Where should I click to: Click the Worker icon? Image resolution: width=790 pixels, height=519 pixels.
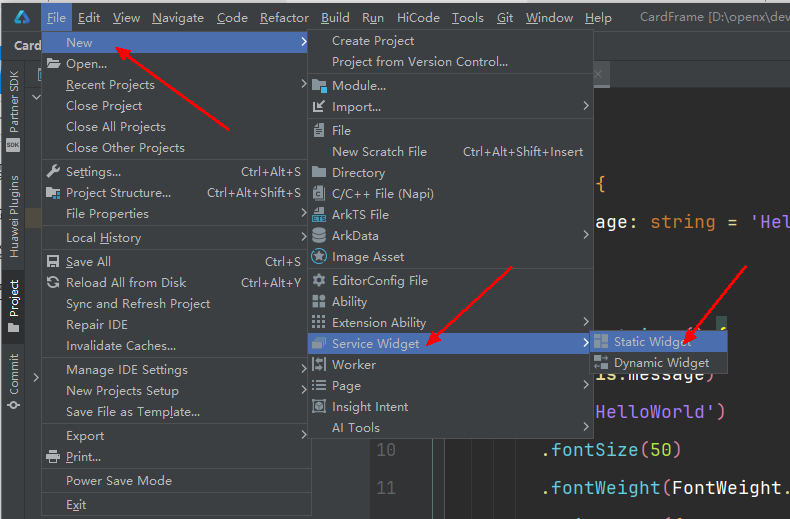point(319,364)
